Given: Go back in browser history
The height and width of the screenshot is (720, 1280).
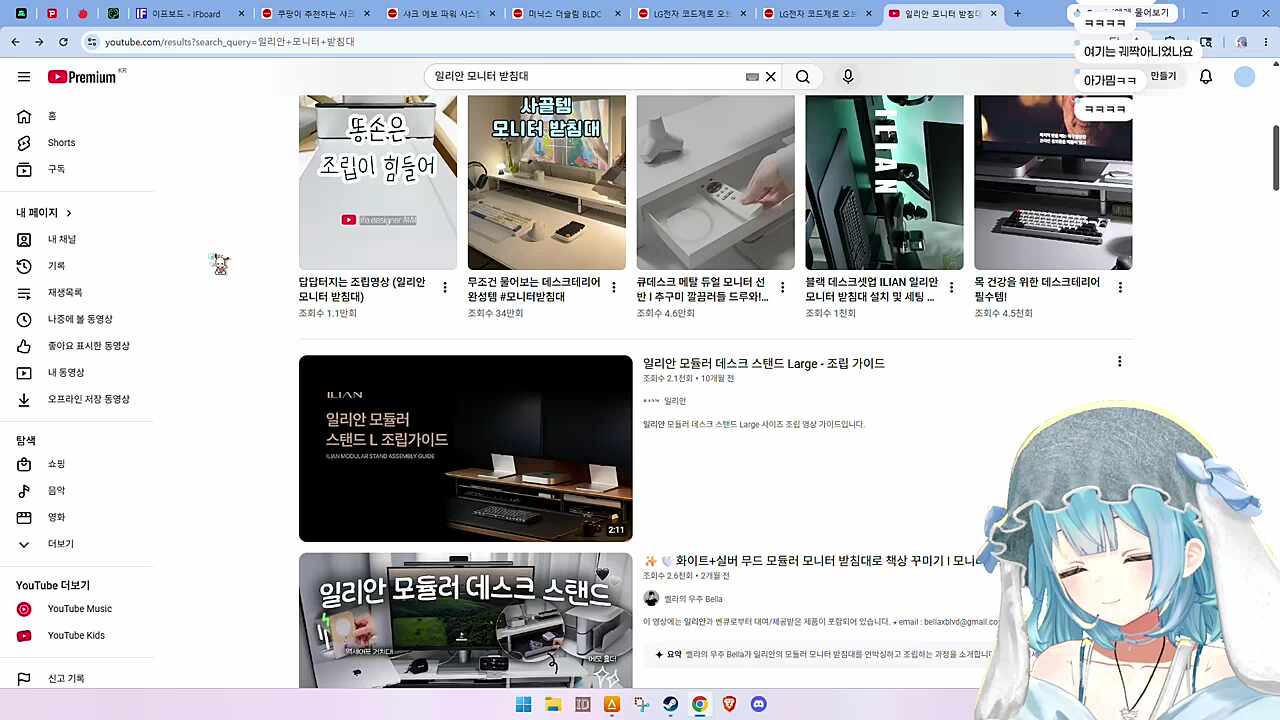Looking at the screenshot, I should [x=15, y=42].
